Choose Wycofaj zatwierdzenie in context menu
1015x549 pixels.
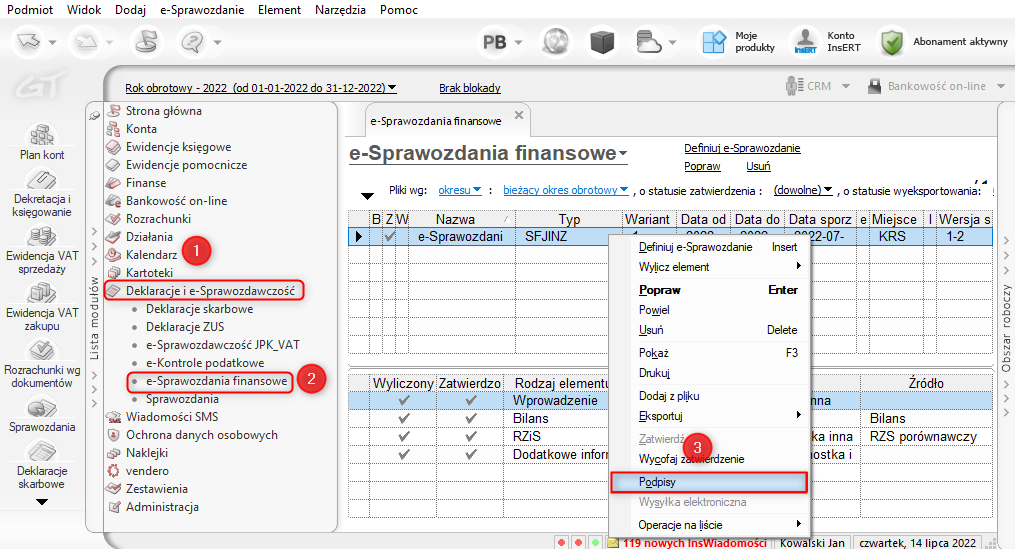[709, 459]
